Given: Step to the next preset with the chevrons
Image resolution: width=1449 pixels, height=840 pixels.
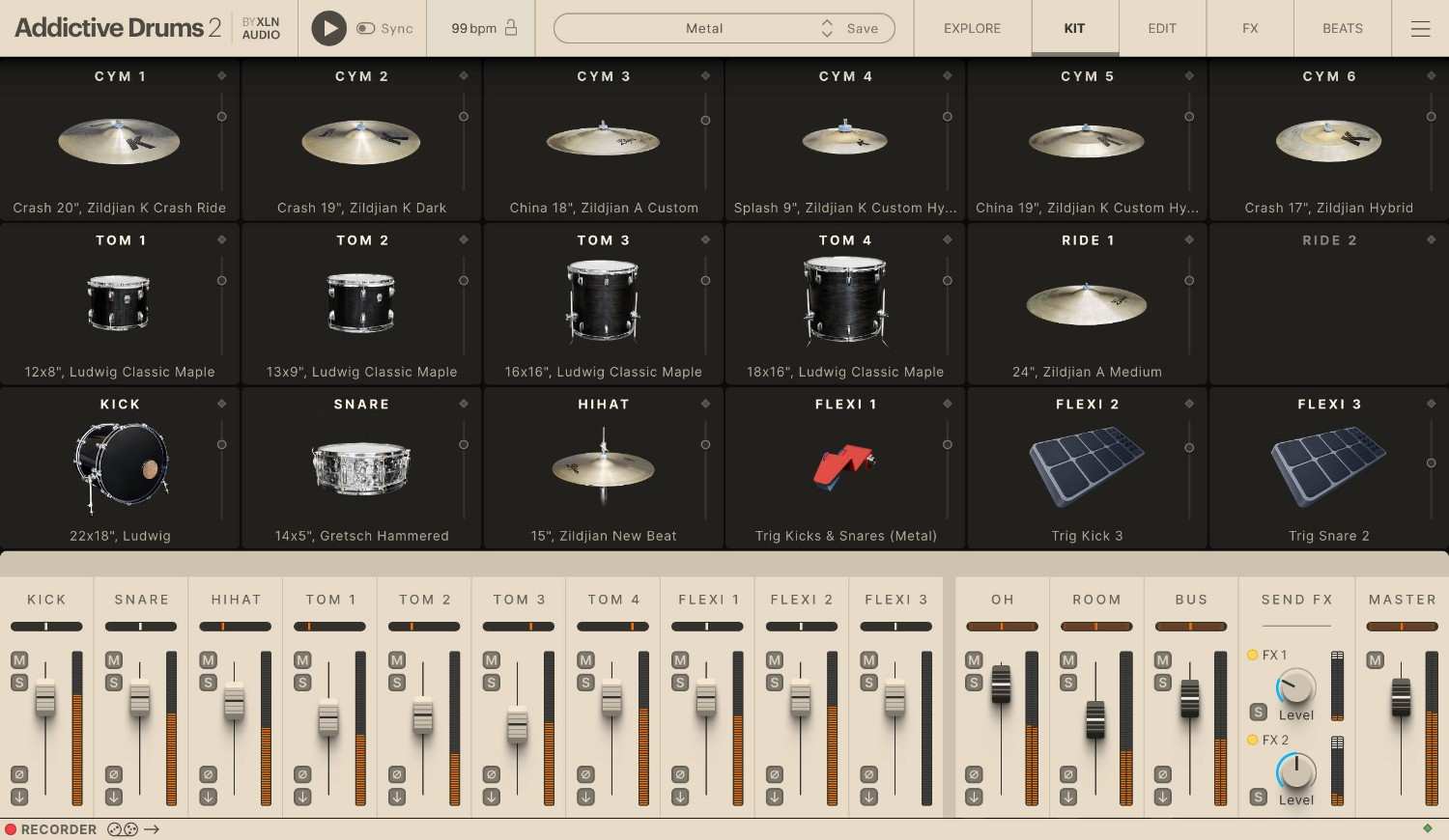Looking at the screenshot, I should tap(827, 28).
